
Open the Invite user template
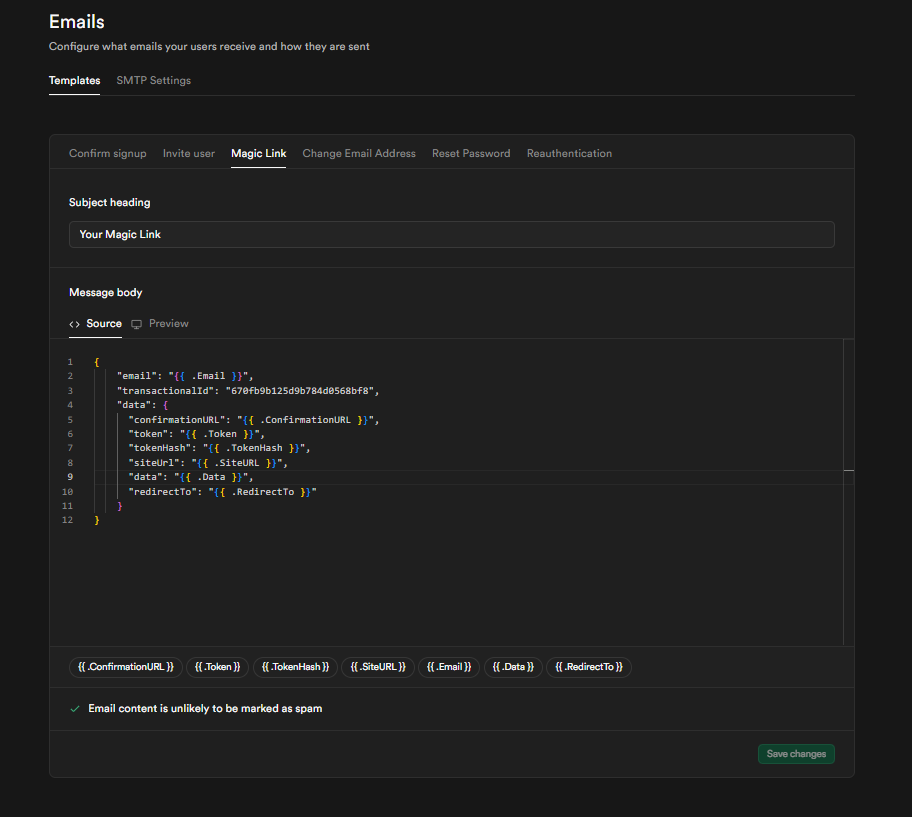[188, 153]
